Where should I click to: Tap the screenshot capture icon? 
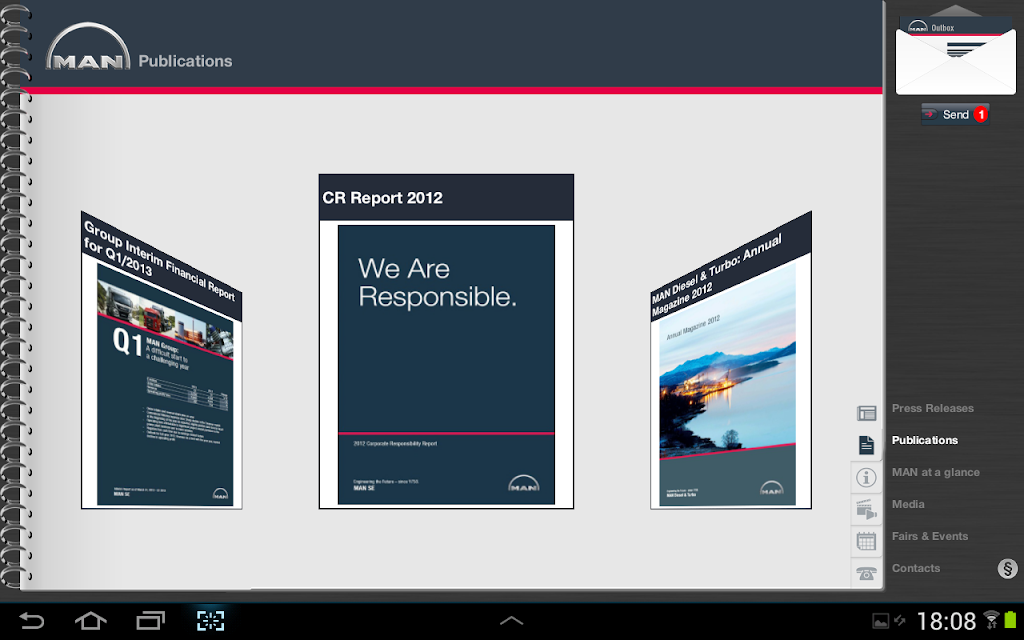pyautogui.click(x=210, y=620)
